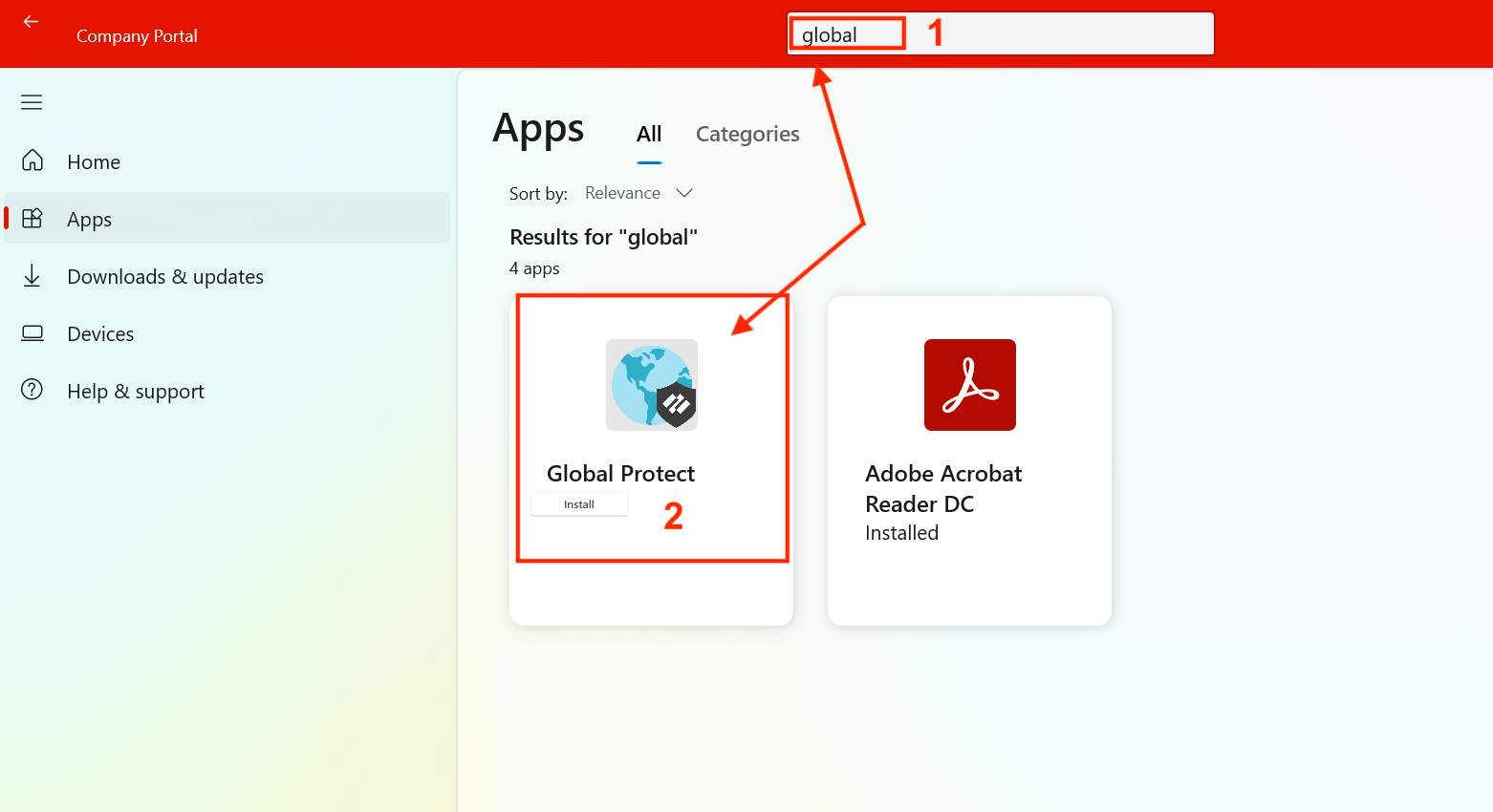Open Adobe Acrobat Reader DC app title
The height and width of the screenshot is (812, 1493).
(x=943, y=488)
